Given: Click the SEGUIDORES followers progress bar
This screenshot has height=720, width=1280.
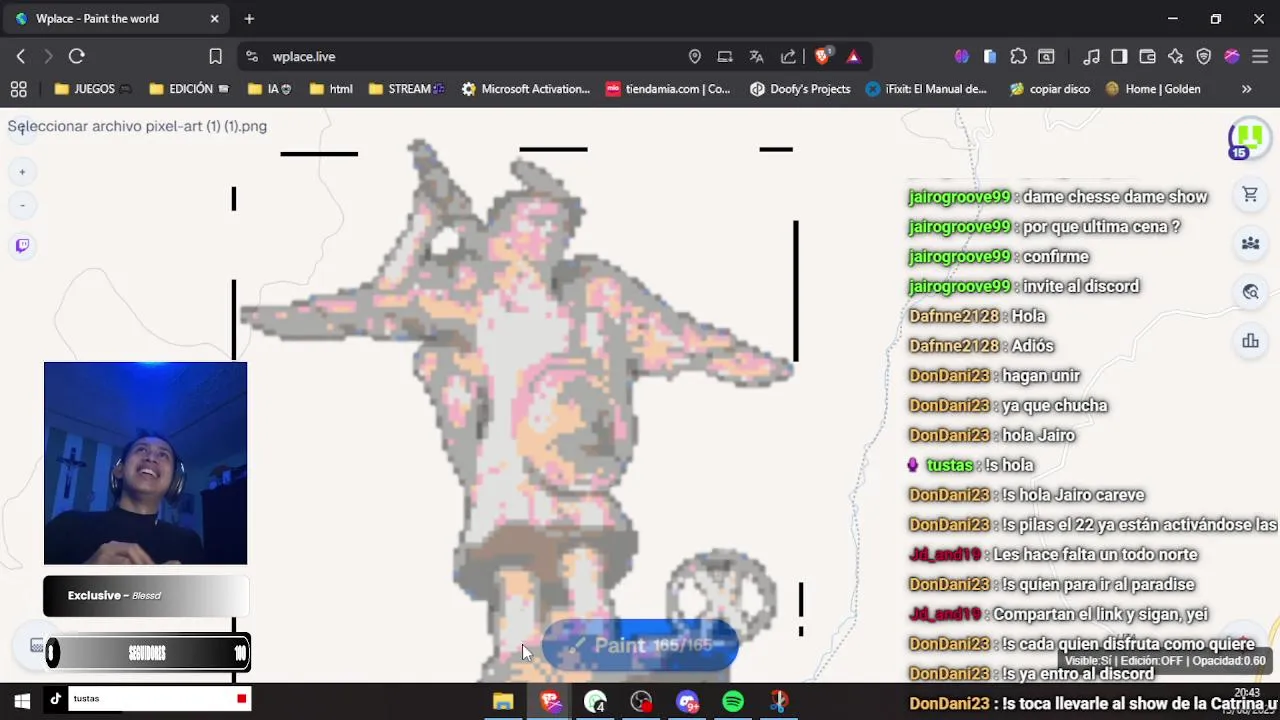Looking at the screenshot, I should (x=147, y=653).
